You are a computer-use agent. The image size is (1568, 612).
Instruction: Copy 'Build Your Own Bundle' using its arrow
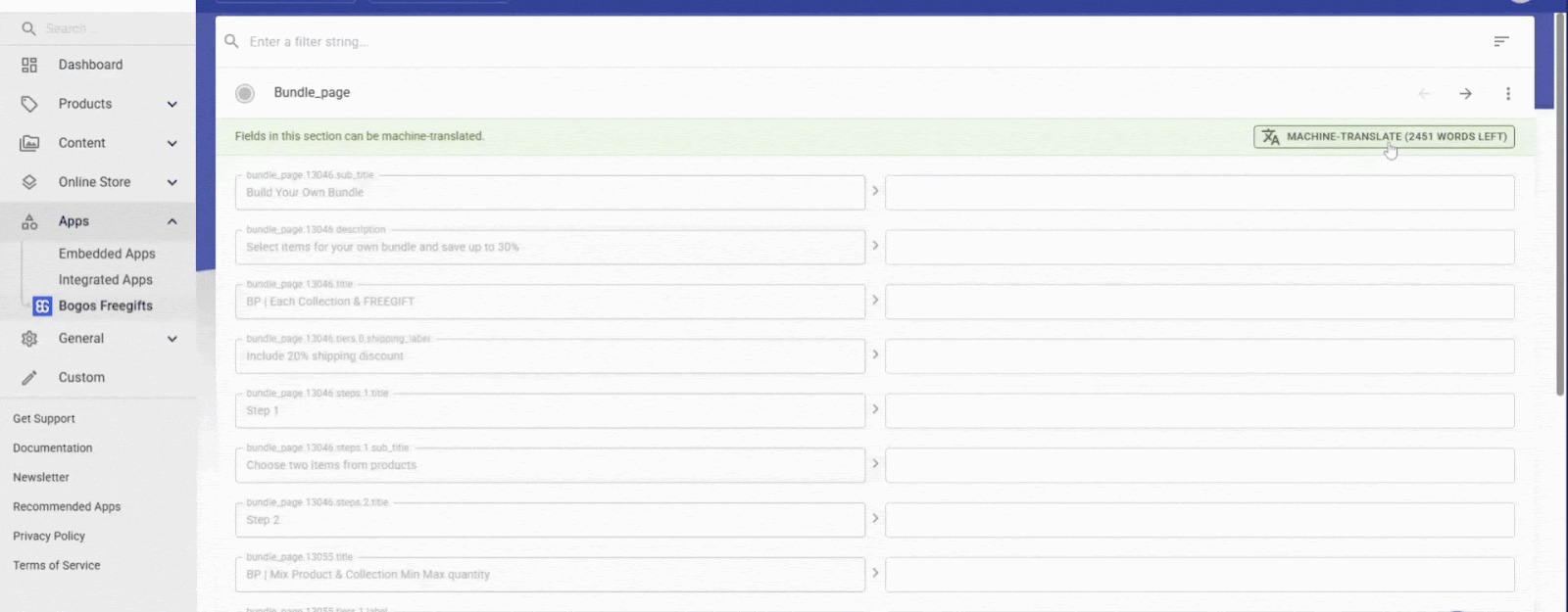tap(875, 191)
